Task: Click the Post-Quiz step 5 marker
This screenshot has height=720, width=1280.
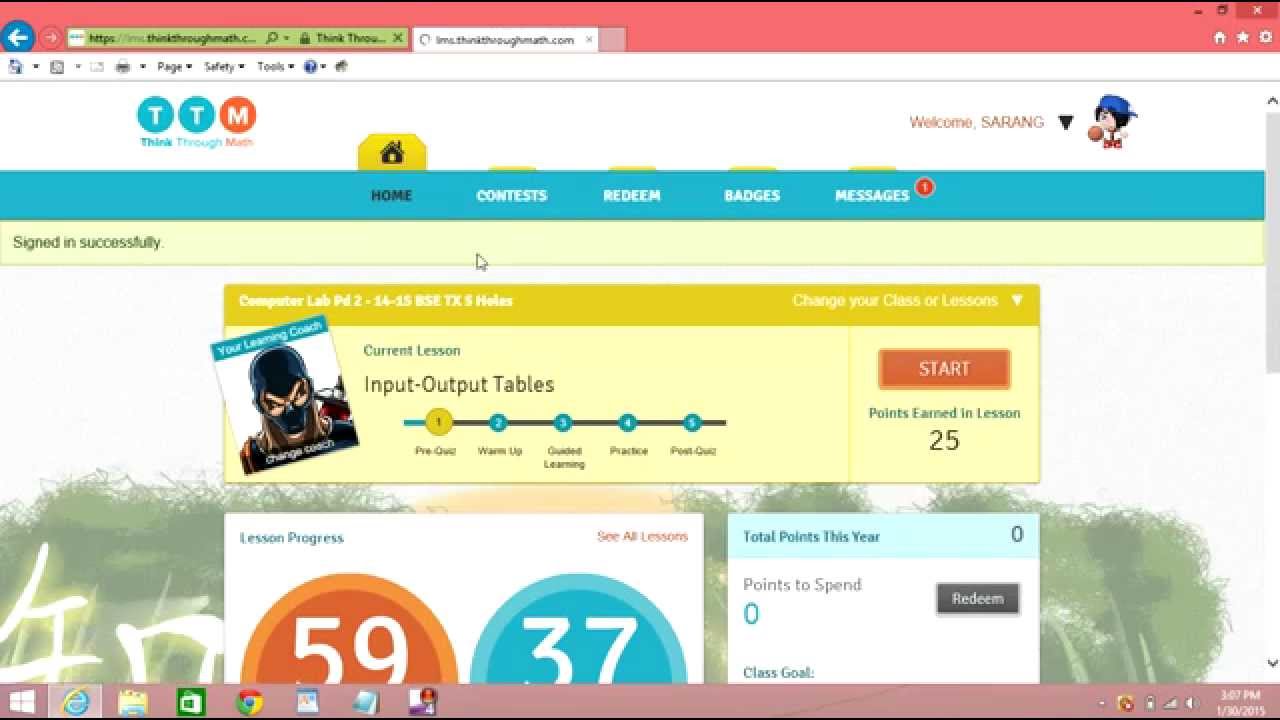Action: pyautogui.click(x=692, y=423)
